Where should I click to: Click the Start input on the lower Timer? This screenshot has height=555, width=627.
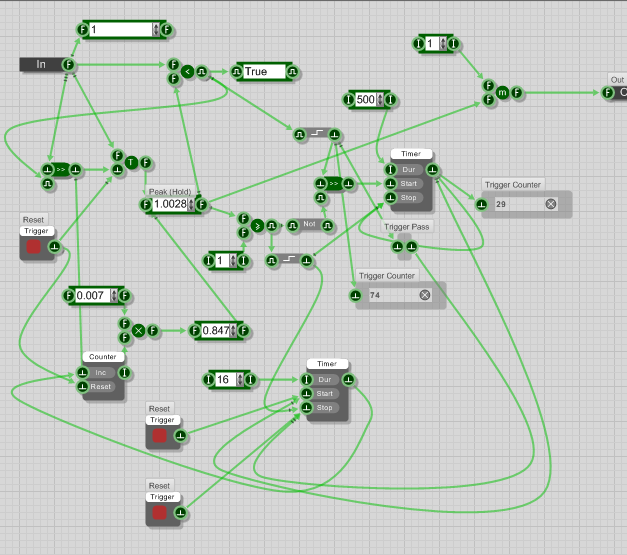(x=324, y=394)
